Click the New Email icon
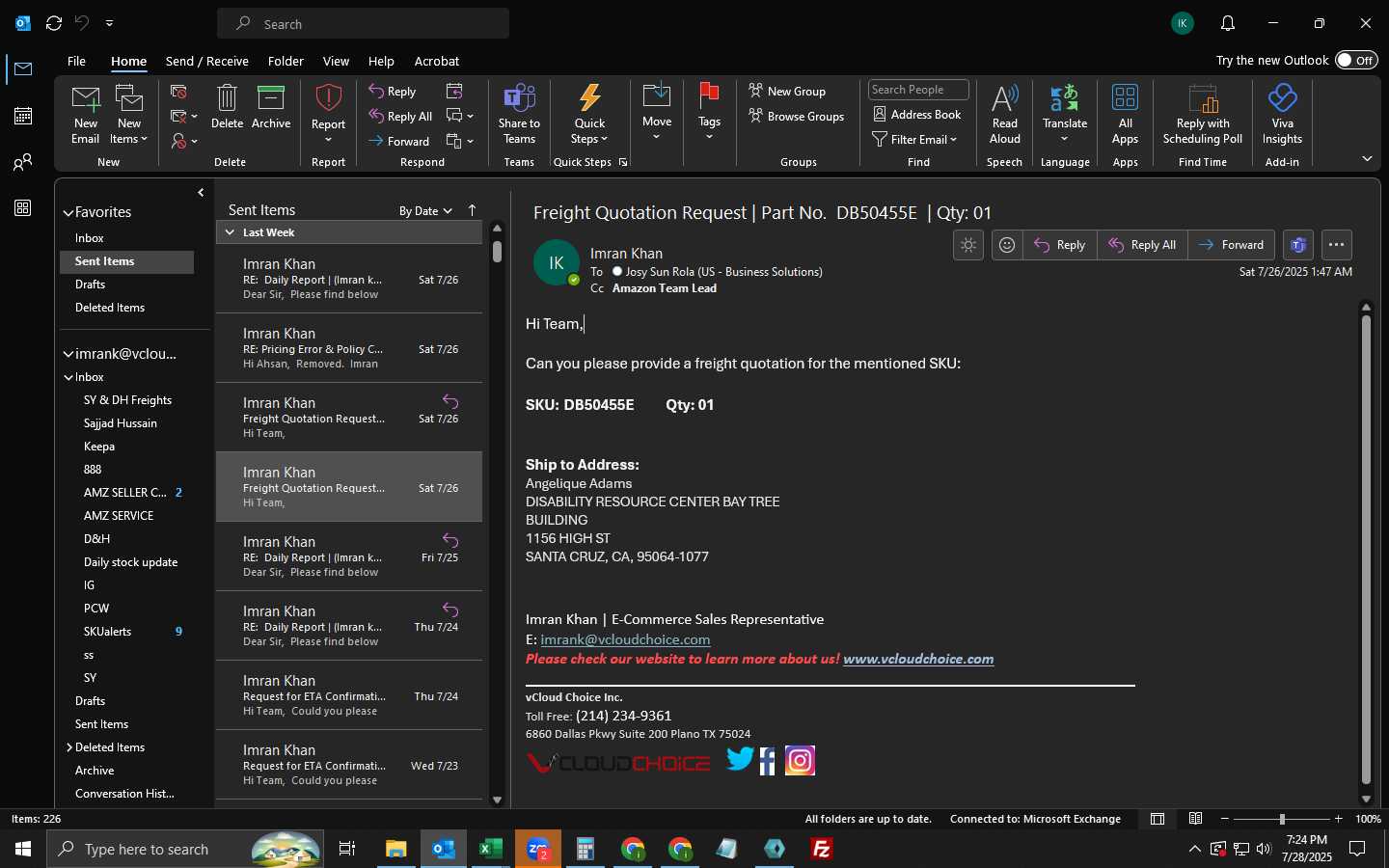 click(85, 114)
